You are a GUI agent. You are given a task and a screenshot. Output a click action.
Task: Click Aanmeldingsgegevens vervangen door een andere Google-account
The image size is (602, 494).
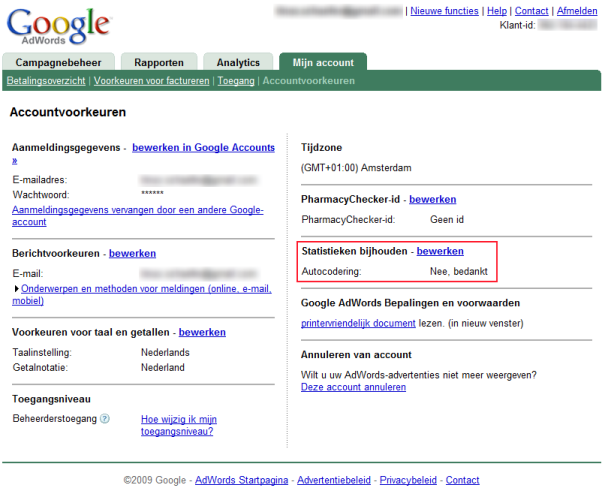[x=137, y=216]
